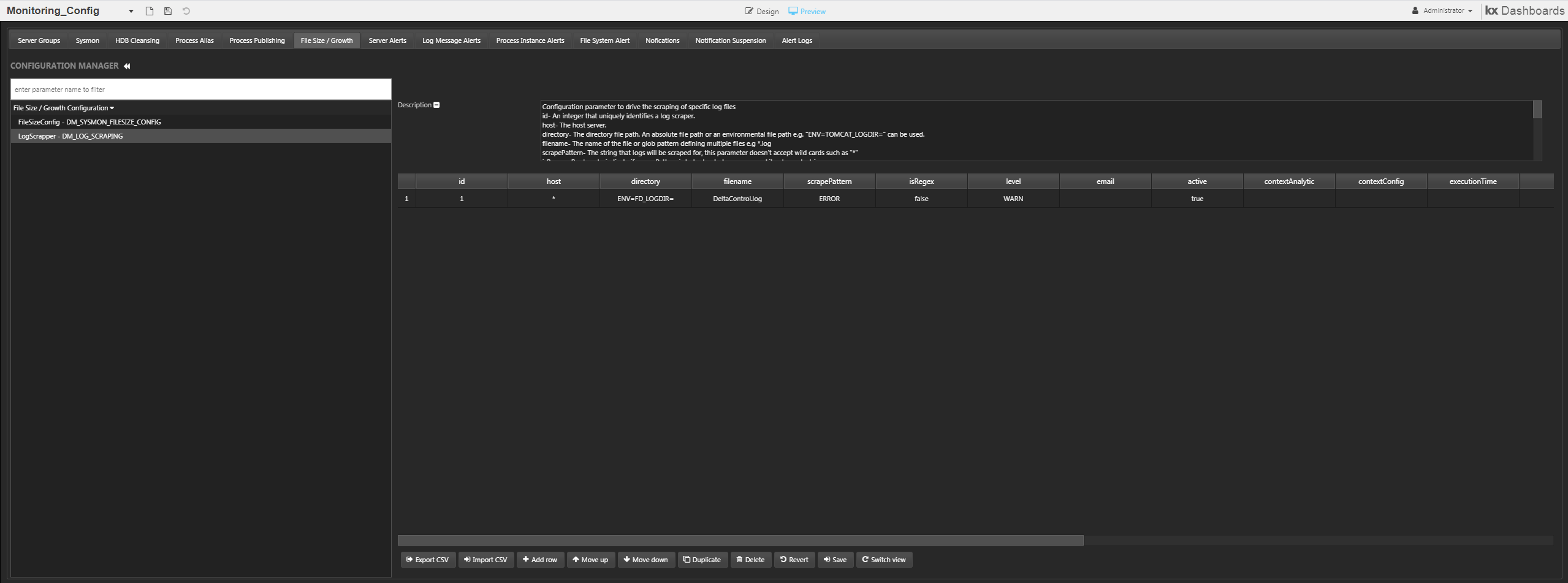1568x583 pixels.
Task: Switch to Preview mode
Action: coord(807,11)
